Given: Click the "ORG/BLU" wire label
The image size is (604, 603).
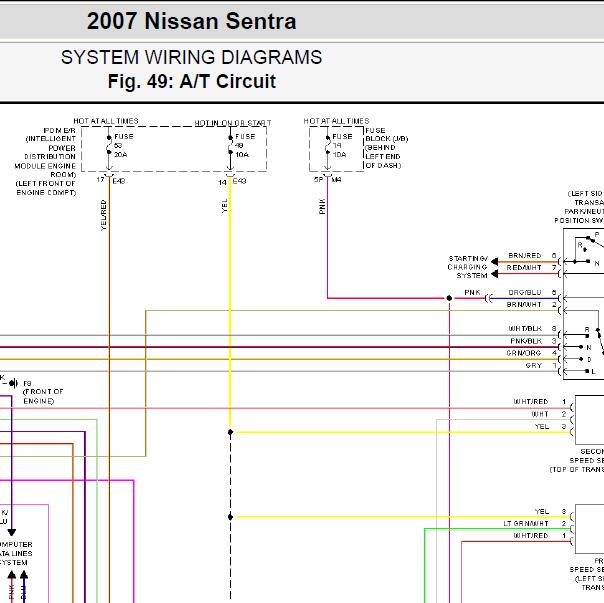Looking at the screenshot, I should (525, 293).
